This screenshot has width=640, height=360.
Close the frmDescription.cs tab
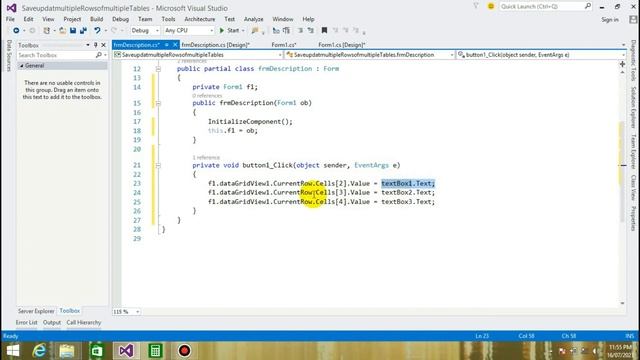coord(175,45)
